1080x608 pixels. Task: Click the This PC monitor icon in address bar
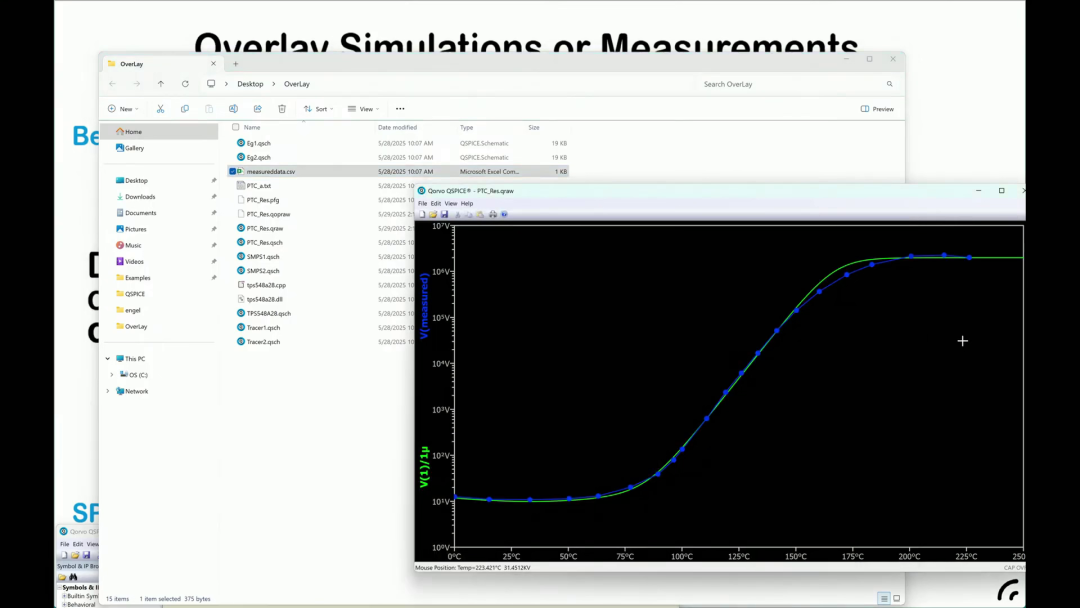point(211,84)
